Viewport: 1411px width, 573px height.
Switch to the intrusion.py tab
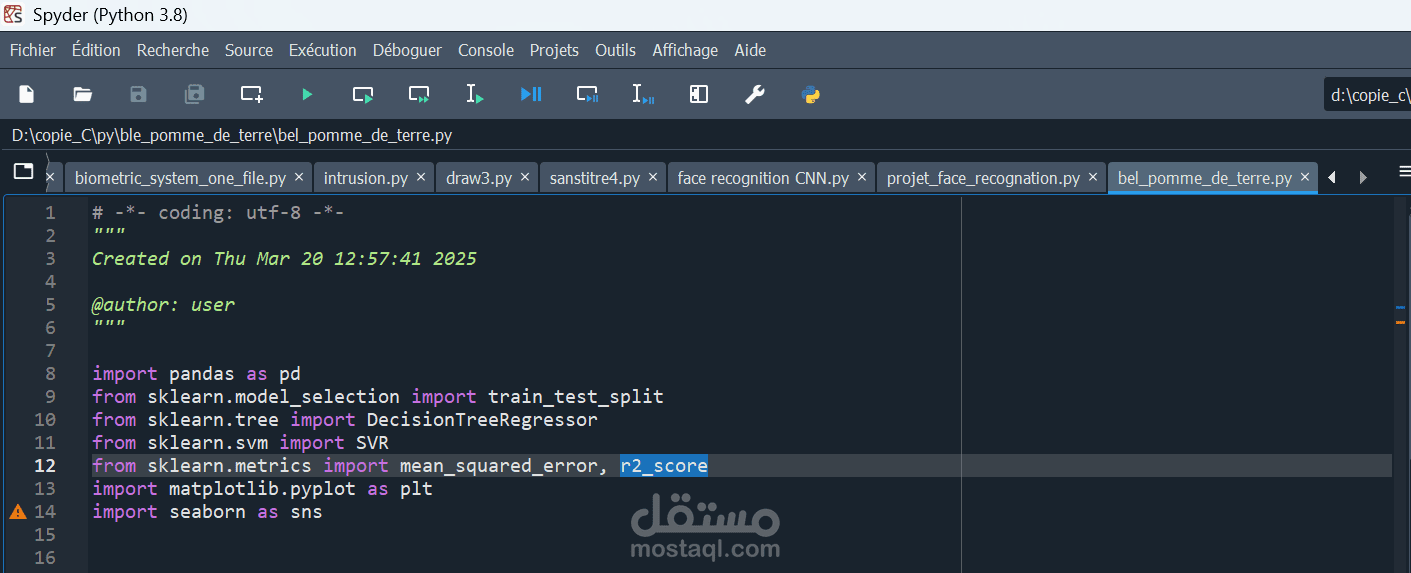[x=366, y=178]
